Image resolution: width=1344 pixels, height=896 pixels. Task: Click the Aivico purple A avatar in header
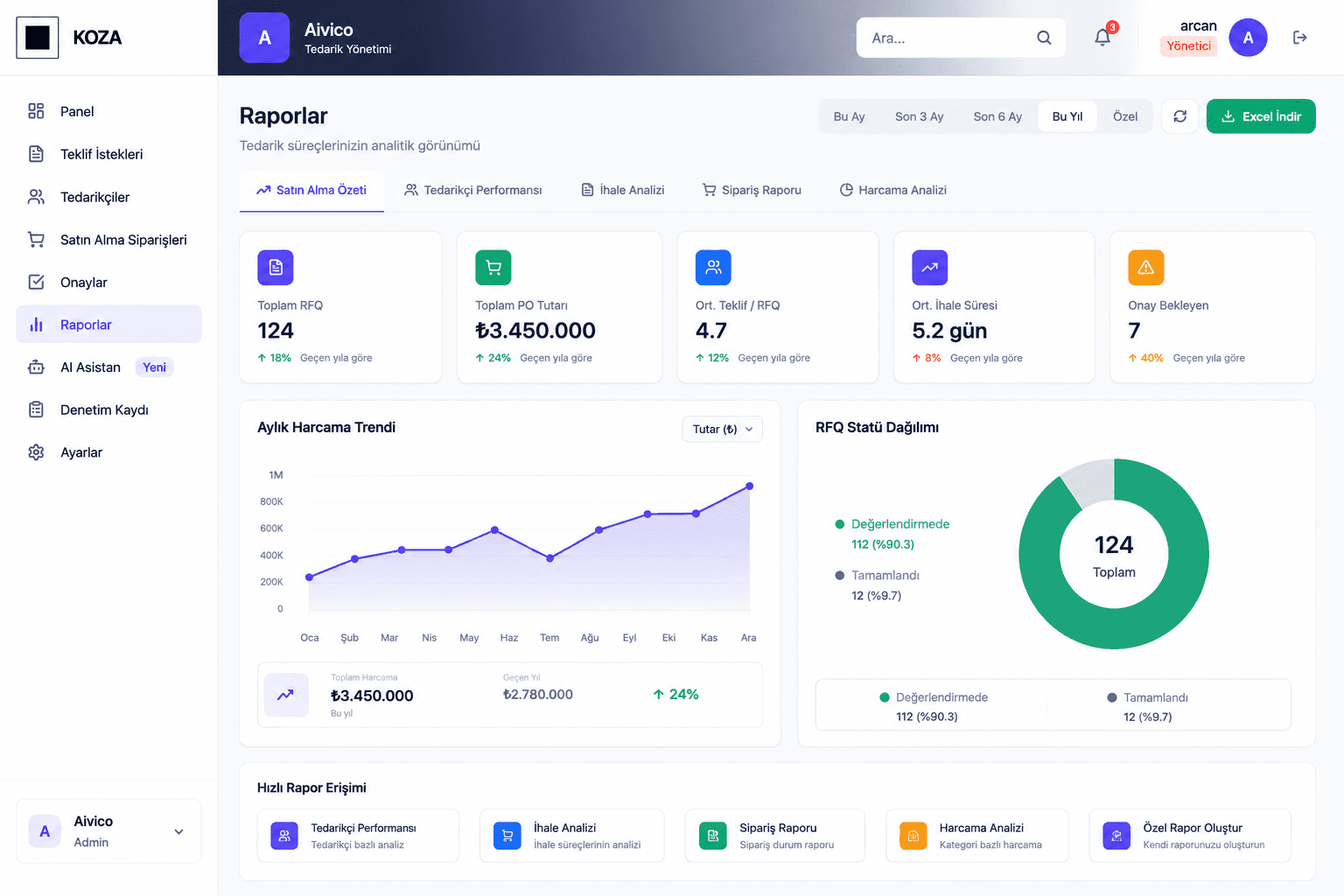click(264, 38)
